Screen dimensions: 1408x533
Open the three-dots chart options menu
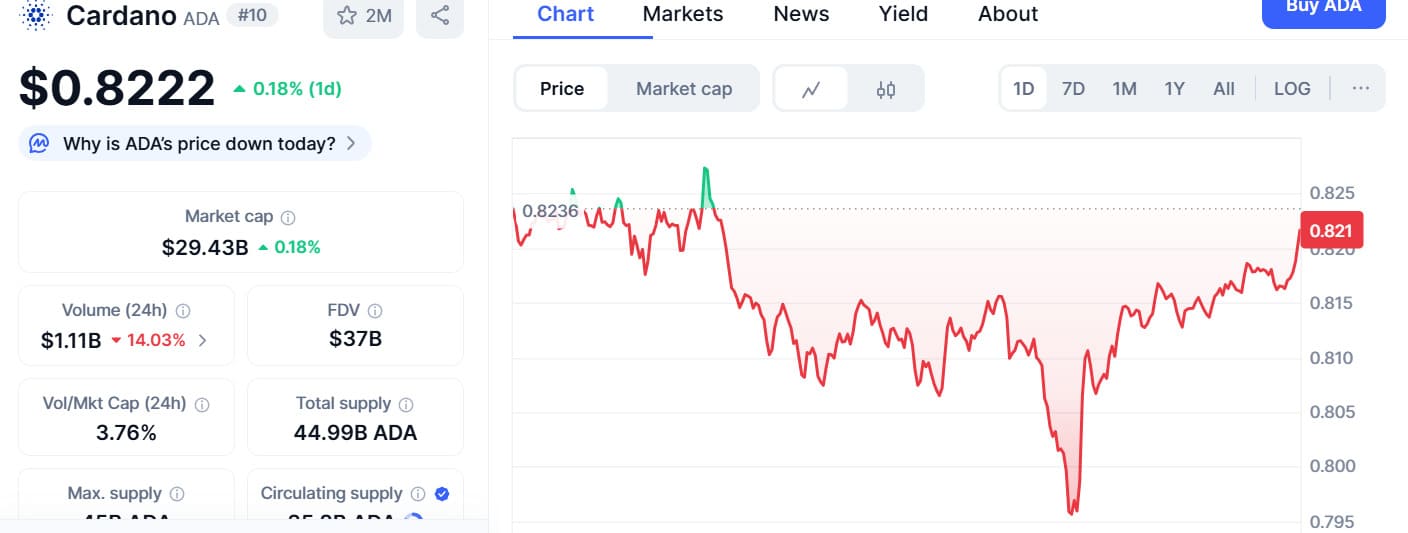point(1360,89)
